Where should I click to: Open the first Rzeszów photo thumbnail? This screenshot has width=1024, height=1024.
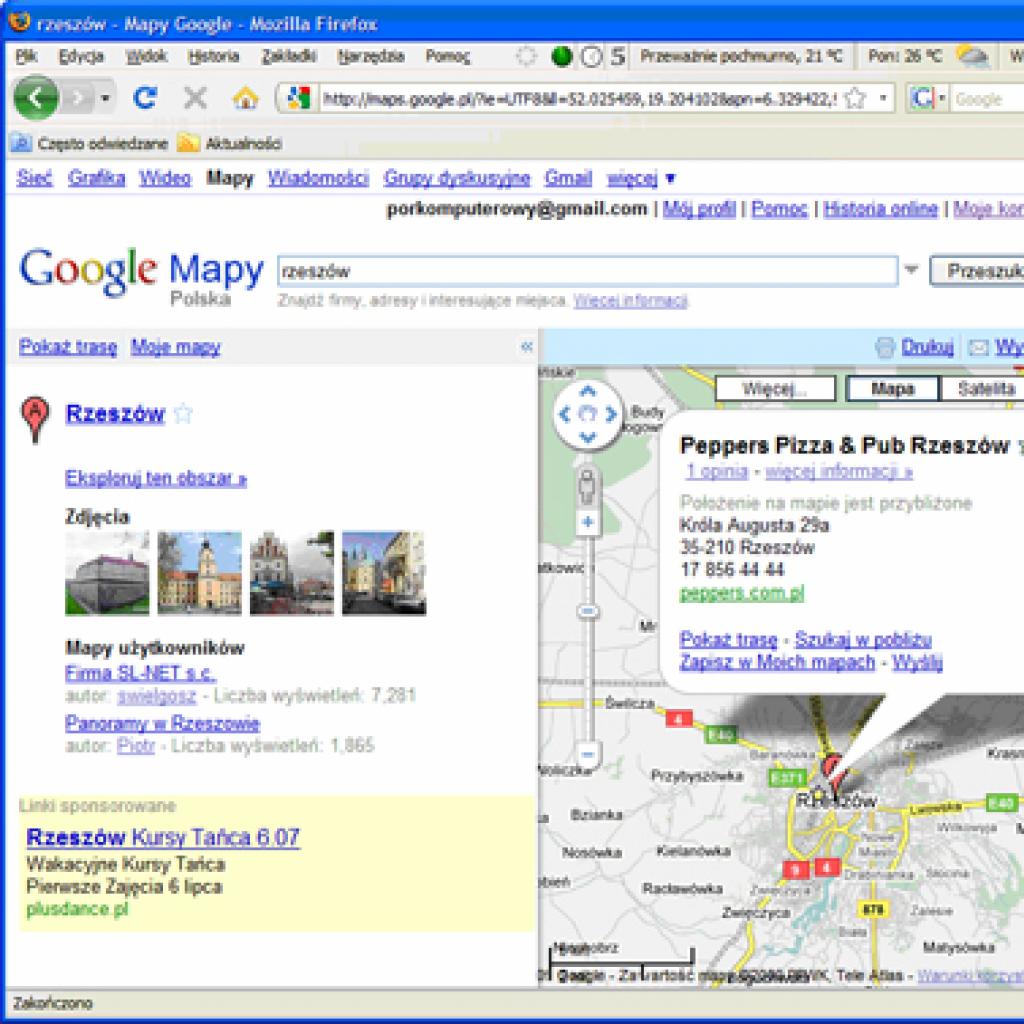pos(107,573)
